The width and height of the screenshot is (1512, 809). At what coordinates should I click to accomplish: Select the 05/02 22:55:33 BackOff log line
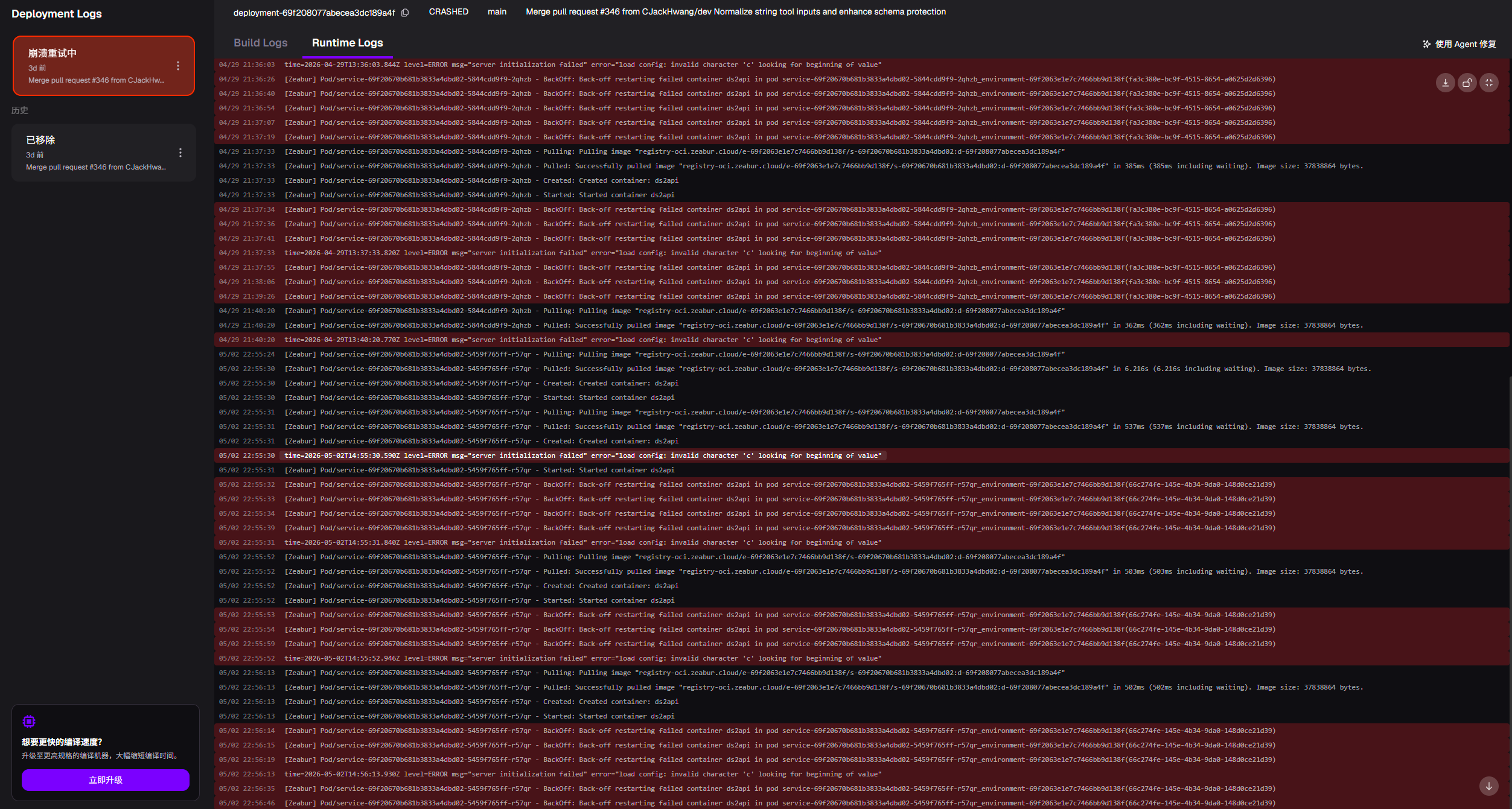coord(862,499)
